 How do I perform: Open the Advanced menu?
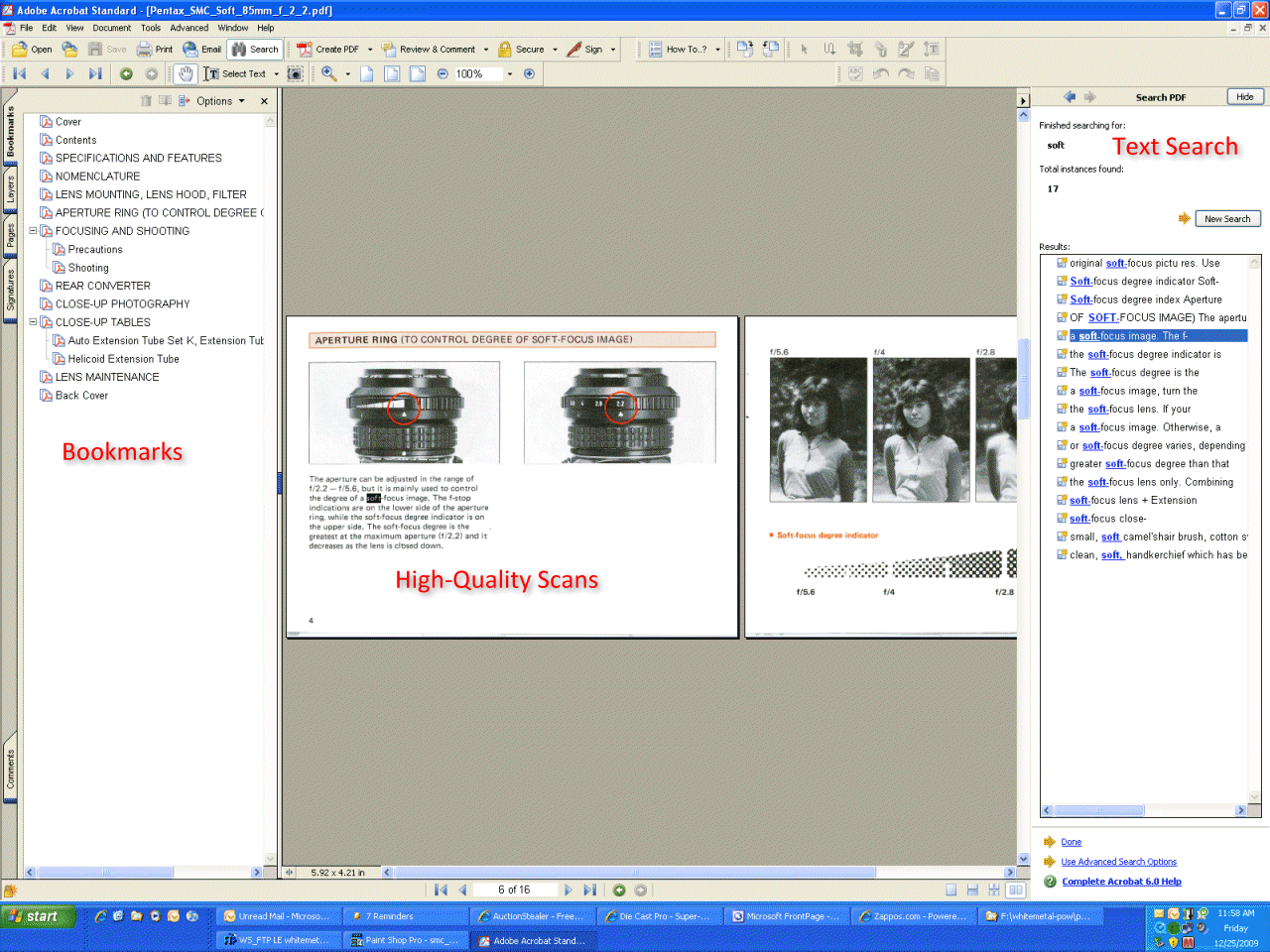click(189, 28)
